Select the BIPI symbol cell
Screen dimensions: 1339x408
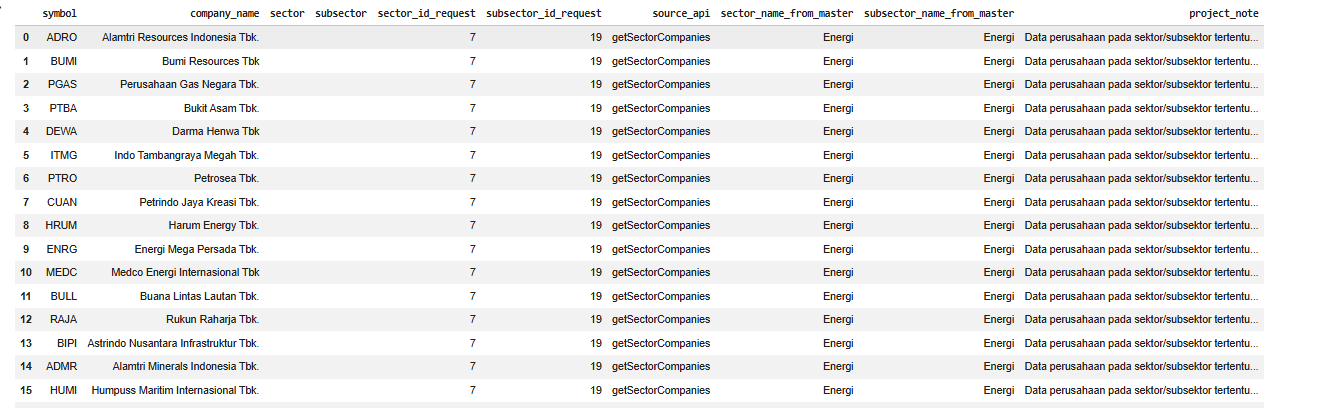click(x=67, y=343)
